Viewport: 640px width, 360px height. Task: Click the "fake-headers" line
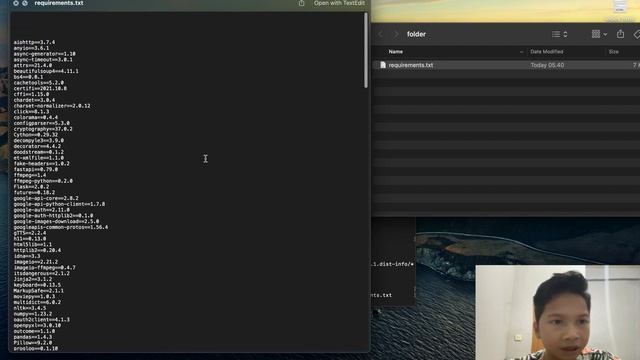coord(42,163)
